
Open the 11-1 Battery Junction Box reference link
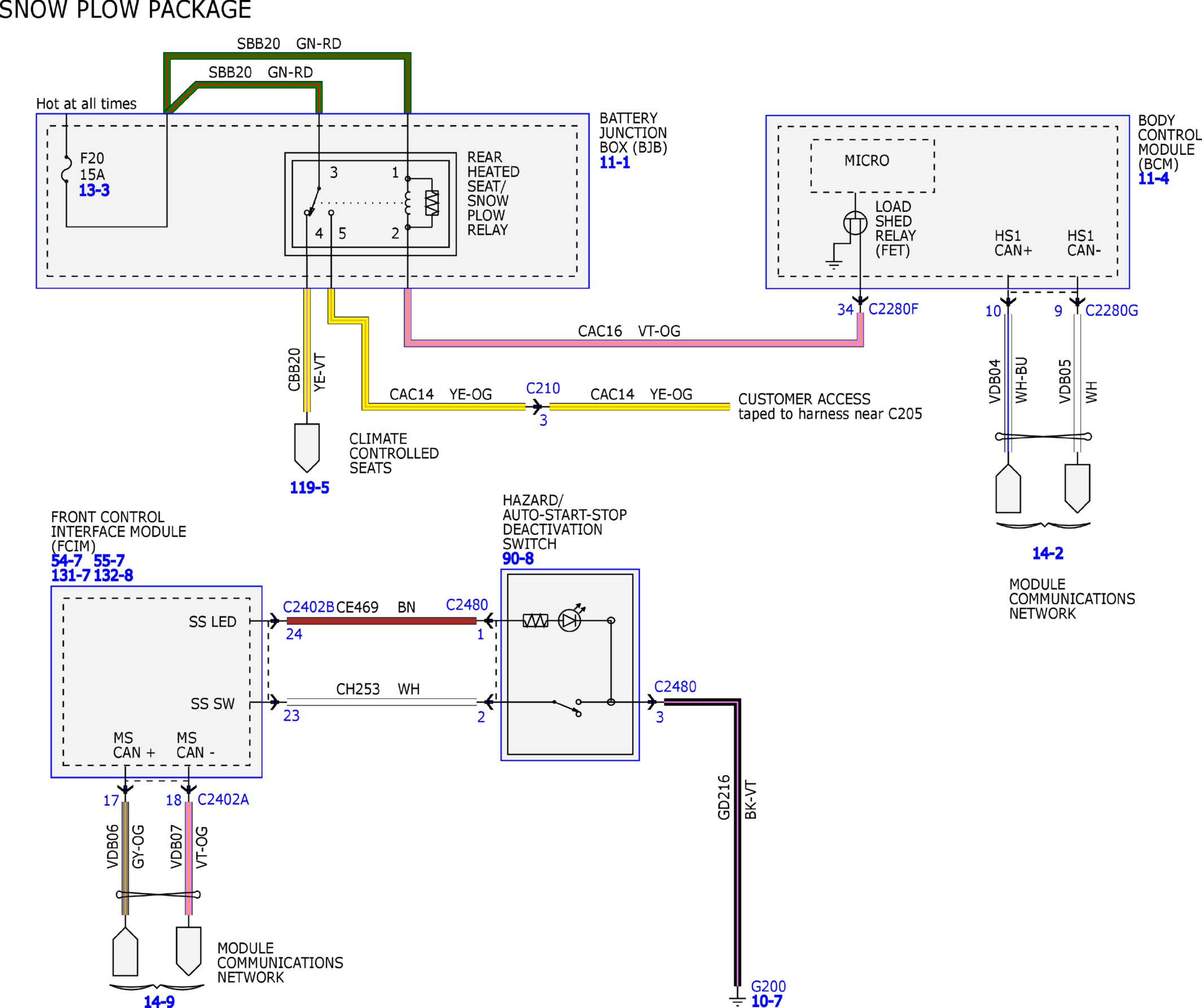(615, 163)
